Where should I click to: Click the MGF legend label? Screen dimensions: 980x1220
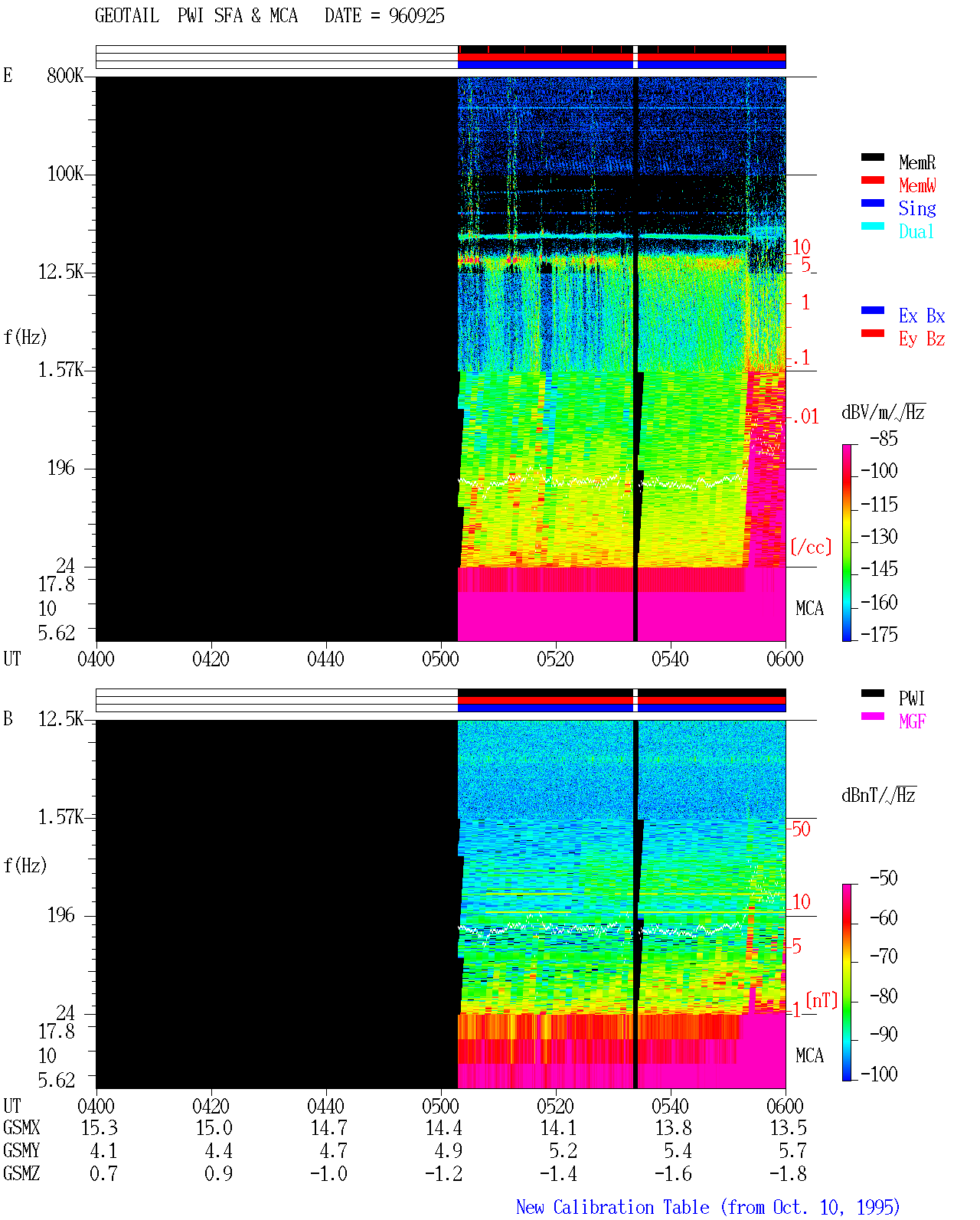click(x=913, y=721)
